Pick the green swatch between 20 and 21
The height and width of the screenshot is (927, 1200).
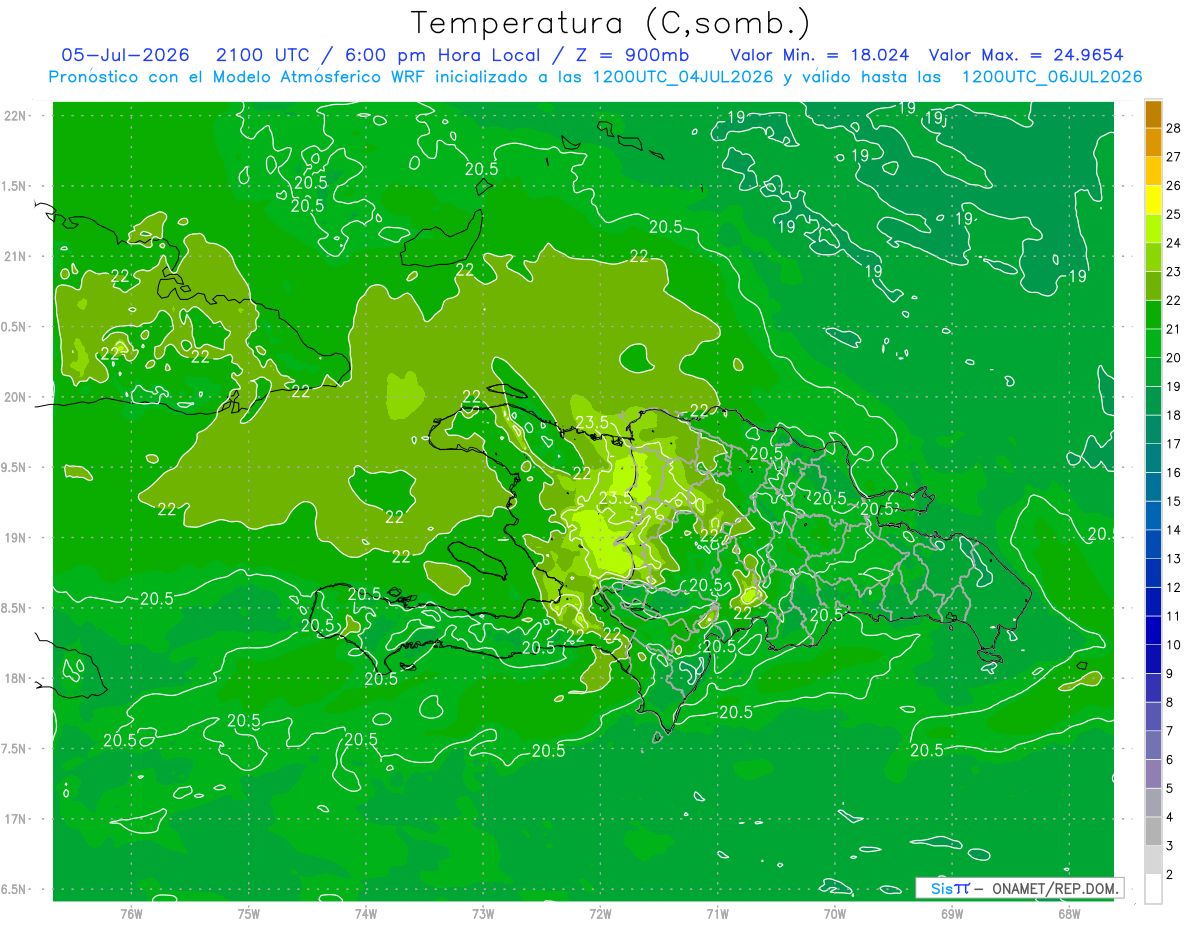[x=1153, y=344]
